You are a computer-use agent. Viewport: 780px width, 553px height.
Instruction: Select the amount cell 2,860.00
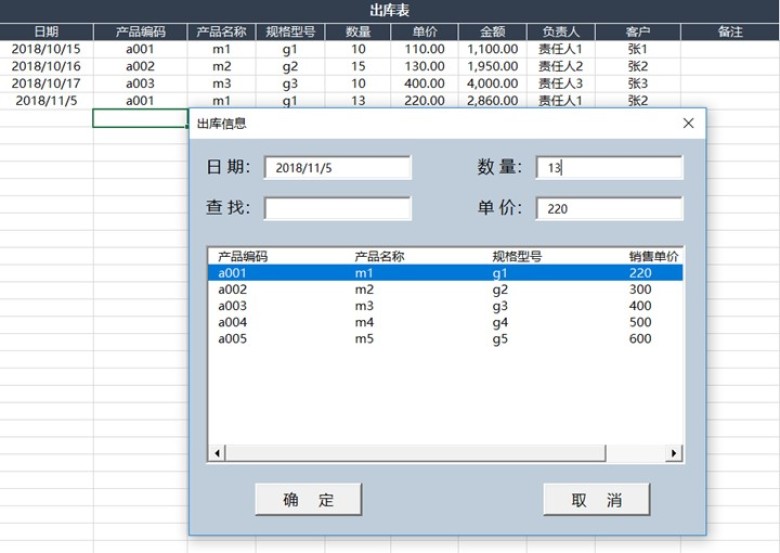coord(492,100)
